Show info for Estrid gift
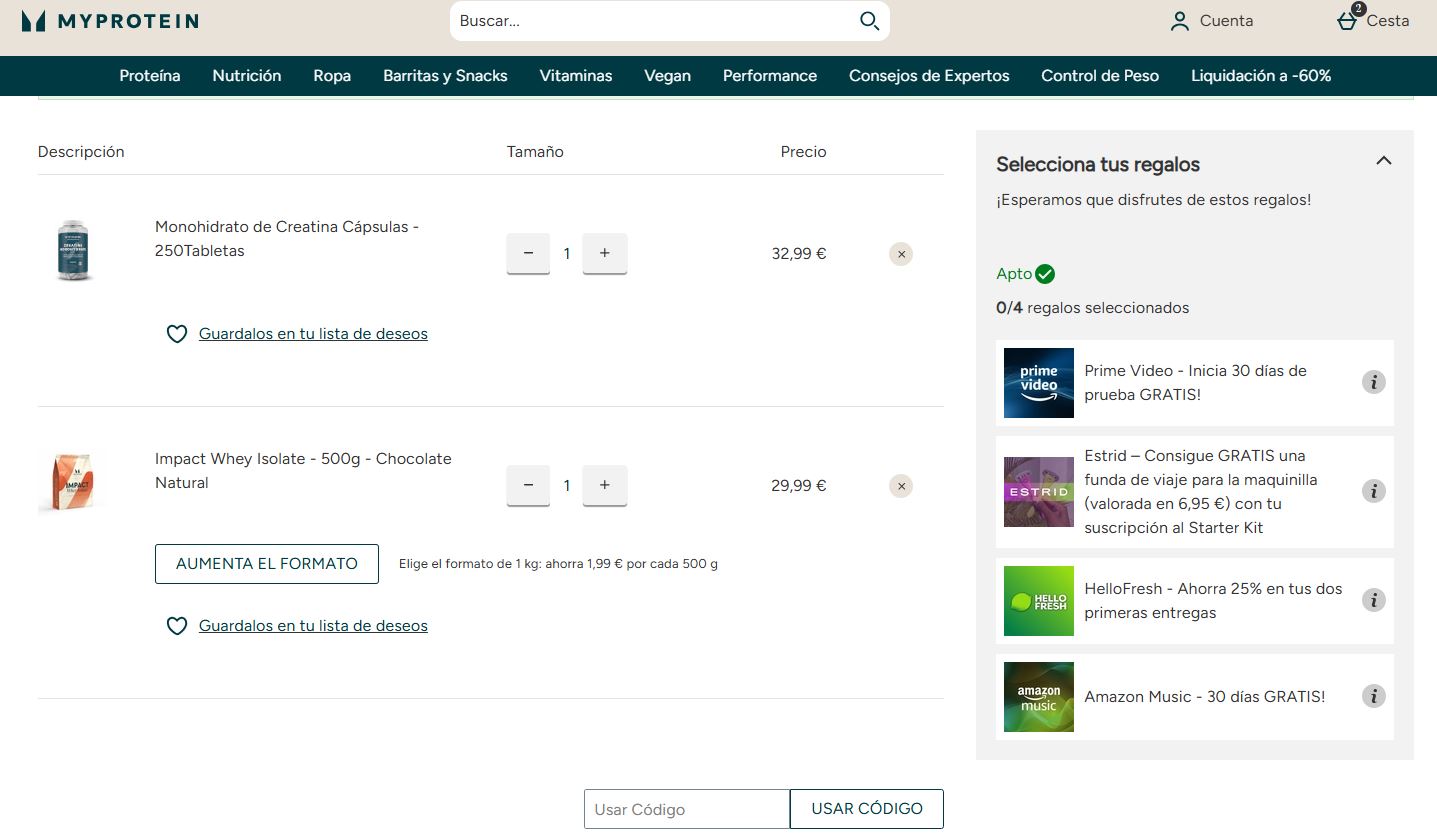This screenshot has height=836, width=1437. tap(1374, 491)
